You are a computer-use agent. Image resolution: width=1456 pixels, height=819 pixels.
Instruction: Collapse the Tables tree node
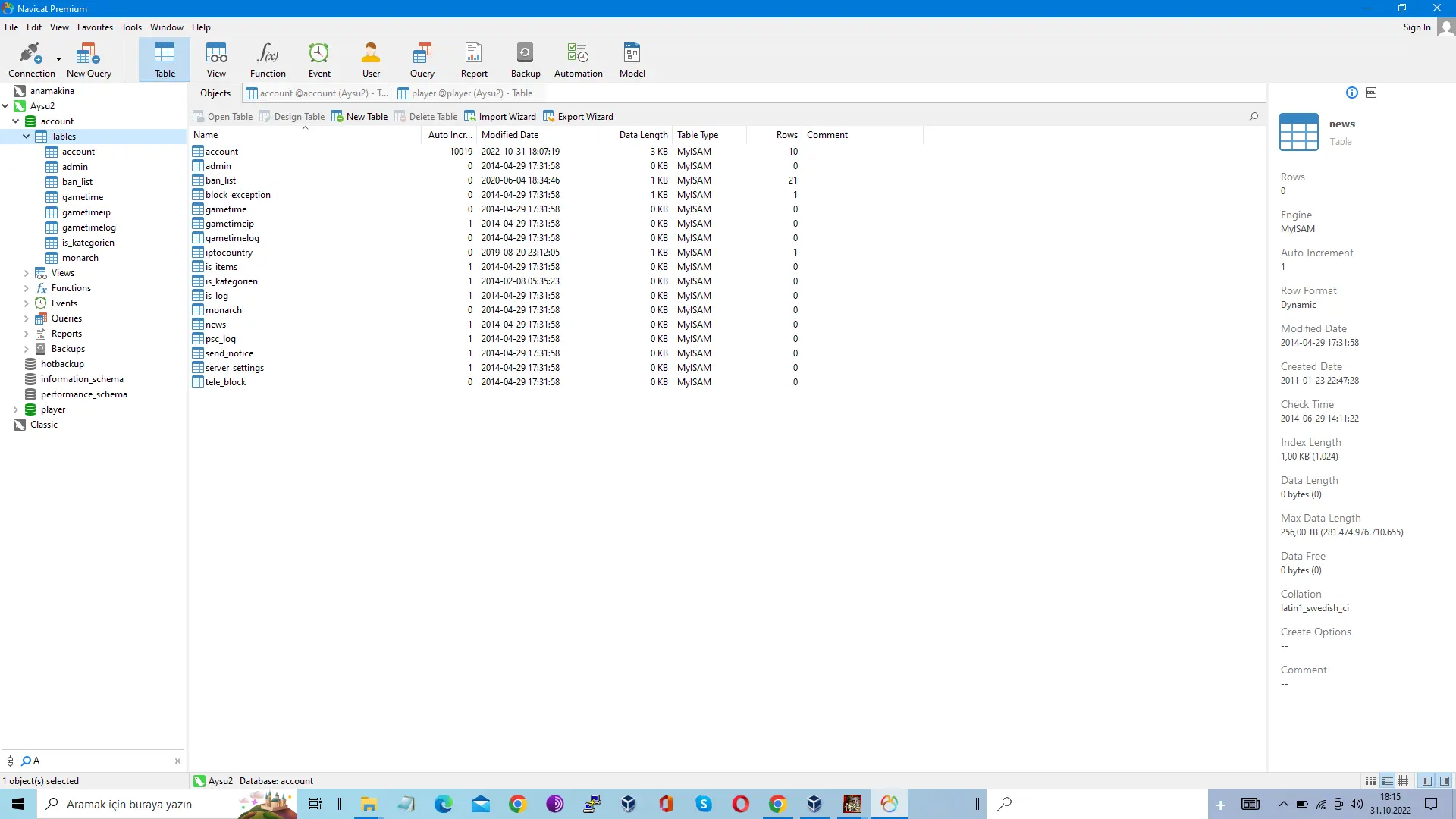(26, 136)
